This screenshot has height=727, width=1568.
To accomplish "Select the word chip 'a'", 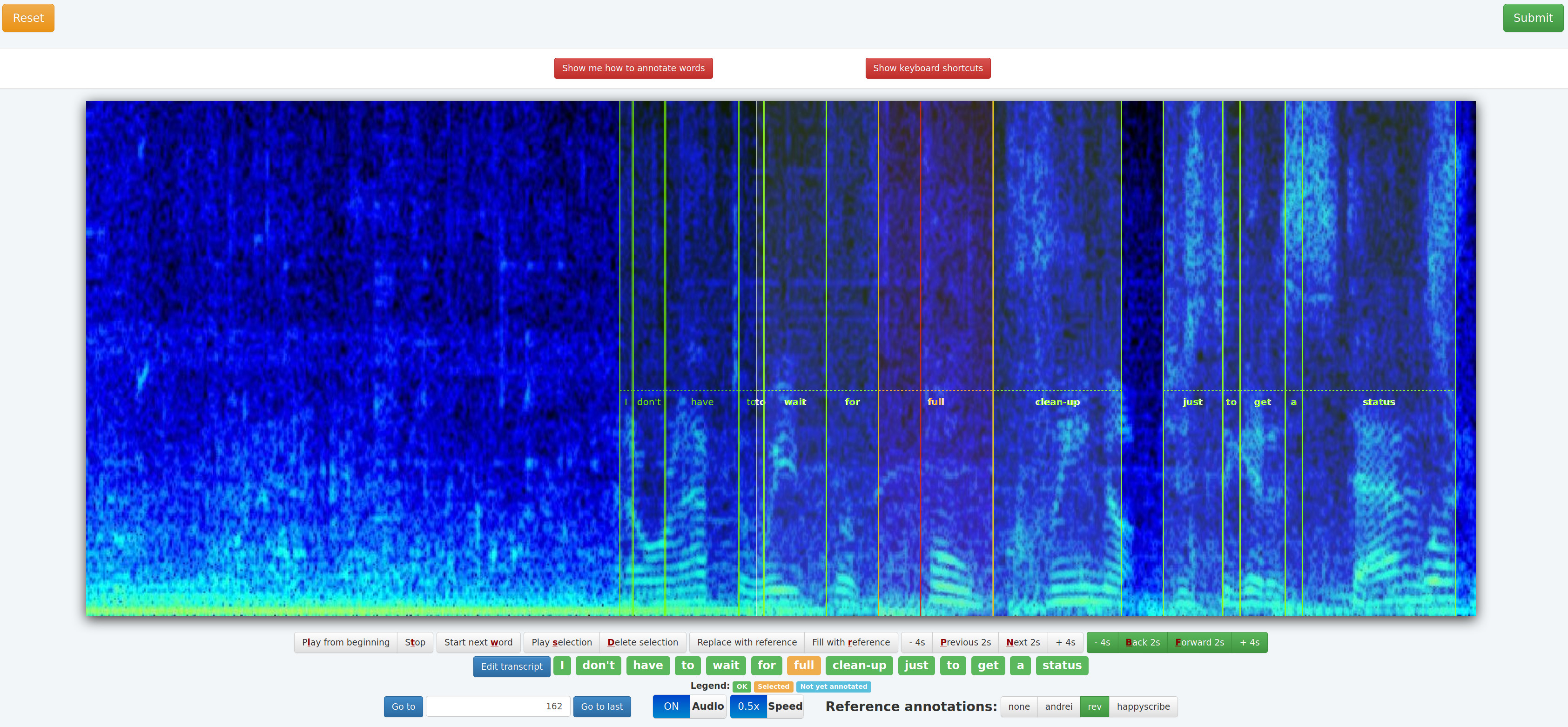I will coord(1020,666).
